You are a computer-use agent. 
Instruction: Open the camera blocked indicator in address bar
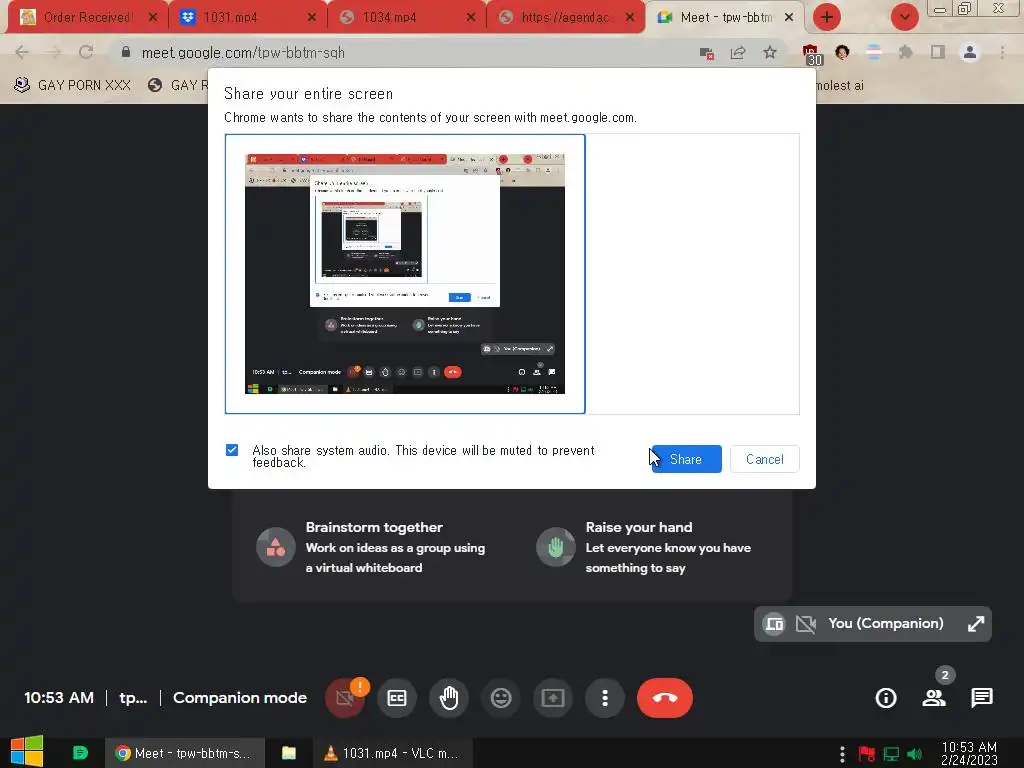pyautogui.click(x=707, y=53)
